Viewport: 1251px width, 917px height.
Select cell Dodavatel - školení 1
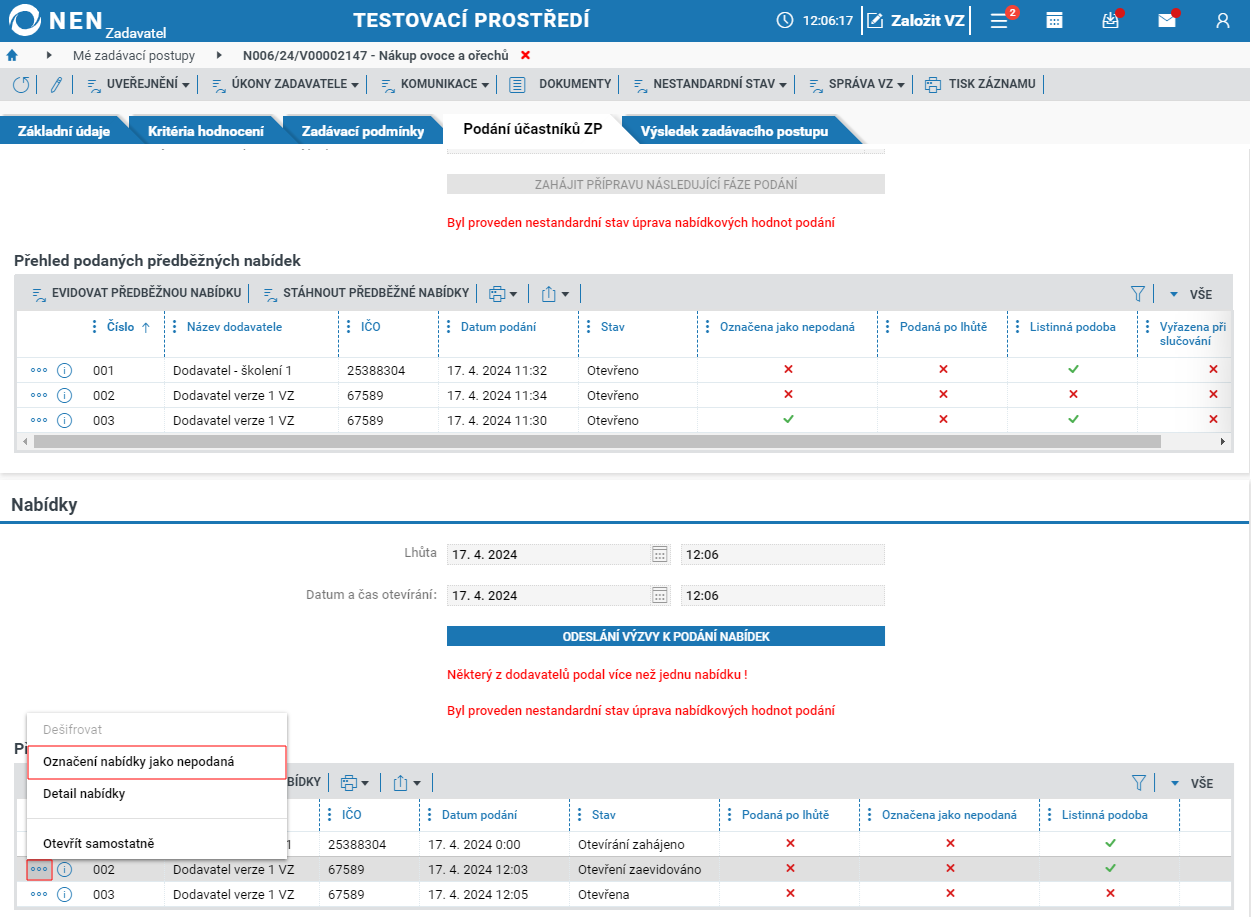click(x=251, y=370)
